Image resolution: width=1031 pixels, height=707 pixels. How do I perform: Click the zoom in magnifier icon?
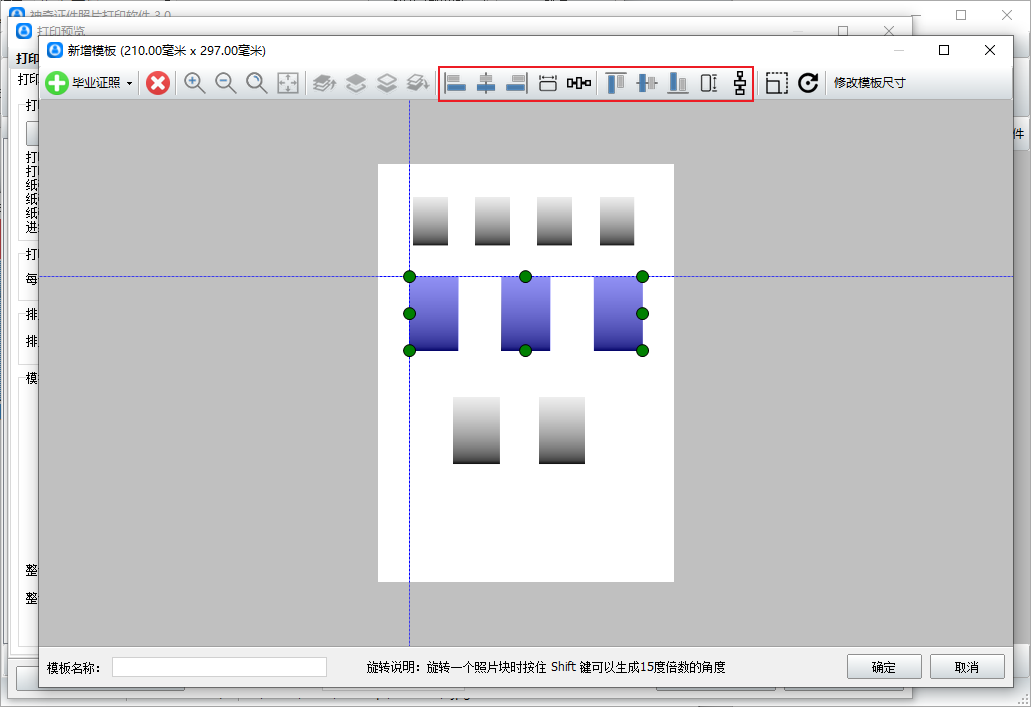click(195, 83)
